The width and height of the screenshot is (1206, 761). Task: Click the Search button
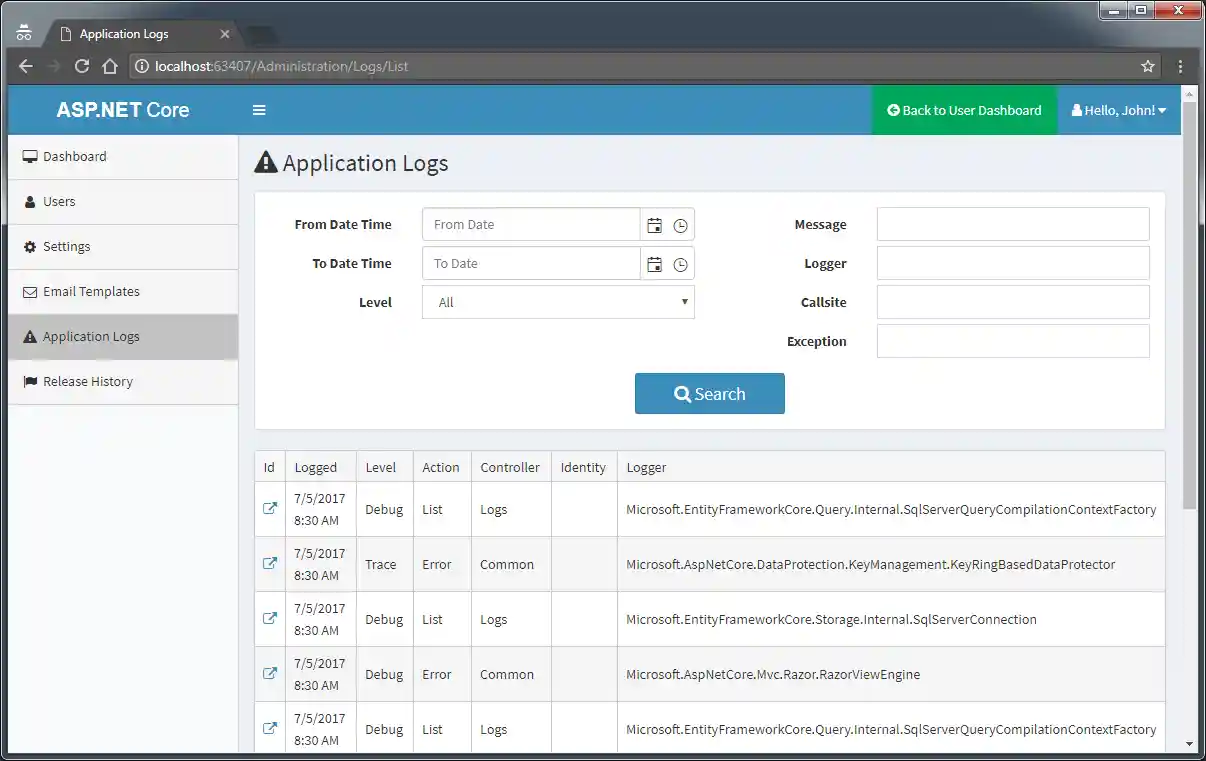tap(709, 393)
